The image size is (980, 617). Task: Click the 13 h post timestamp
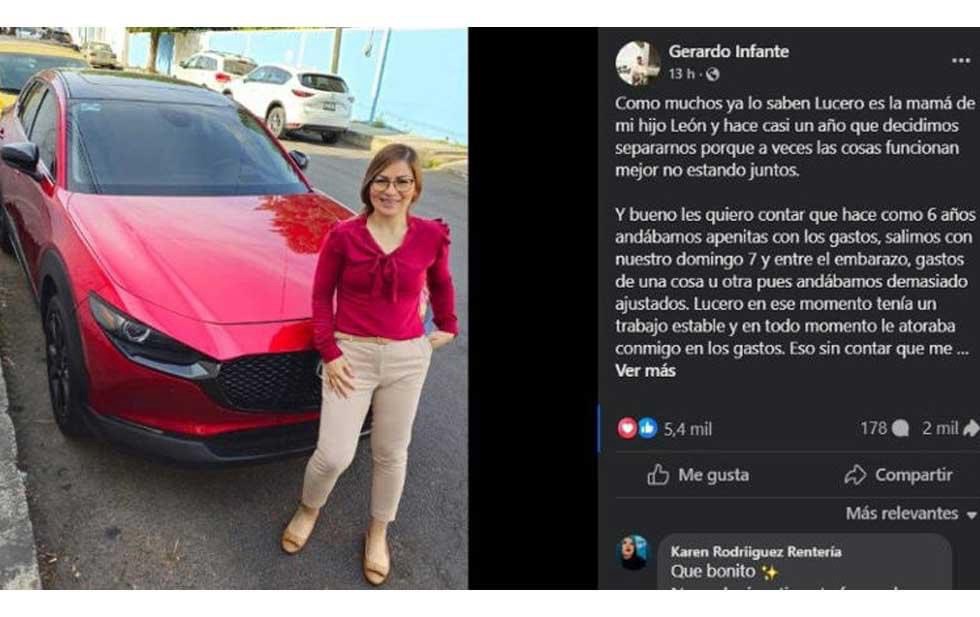[x=681, y=74]
